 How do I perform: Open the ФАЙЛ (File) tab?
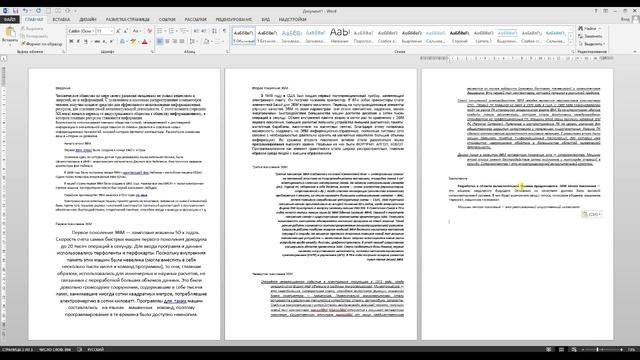(9, 20)
